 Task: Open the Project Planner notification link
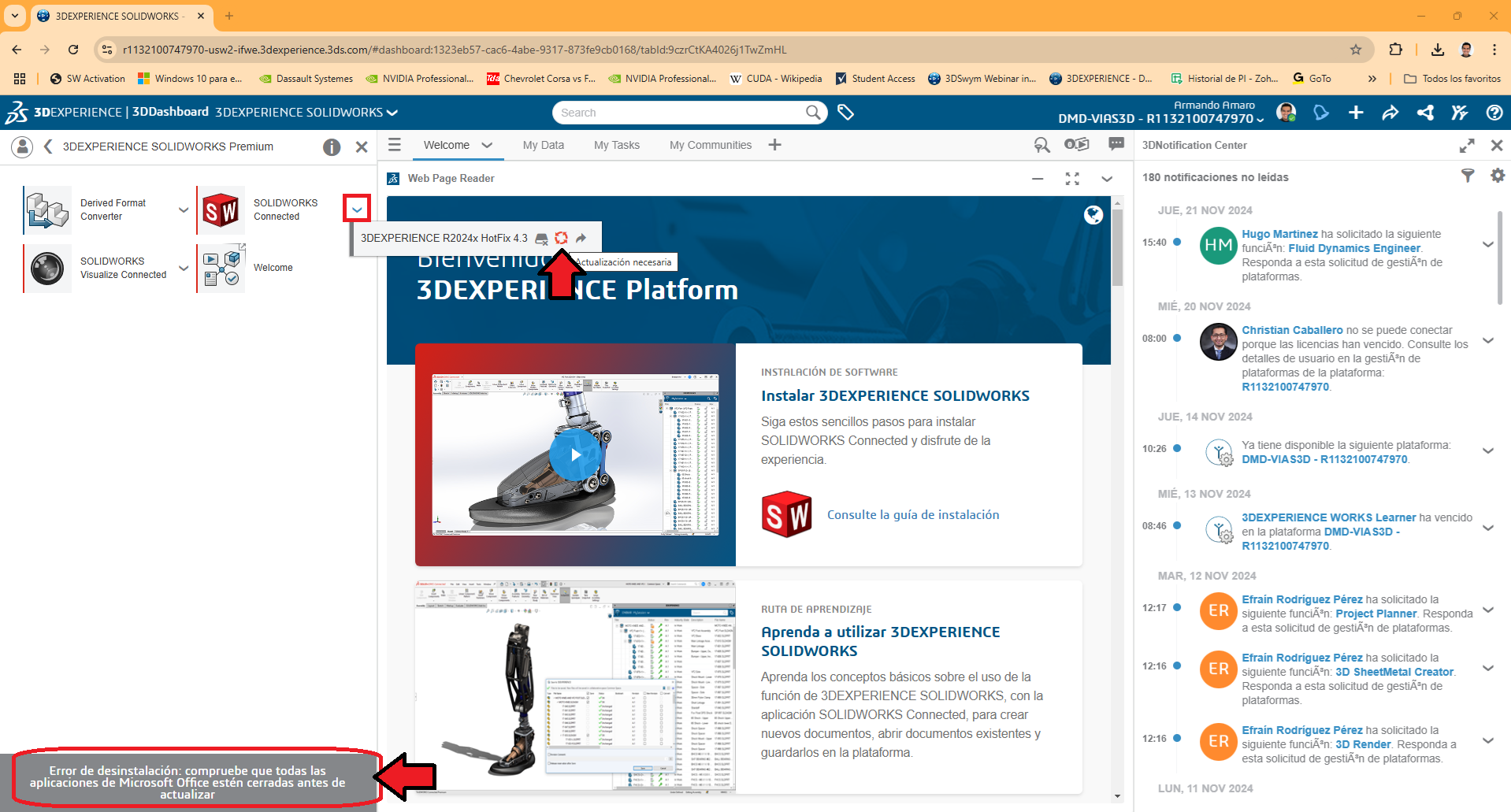pyautogui.click(x=1376, y=614)
